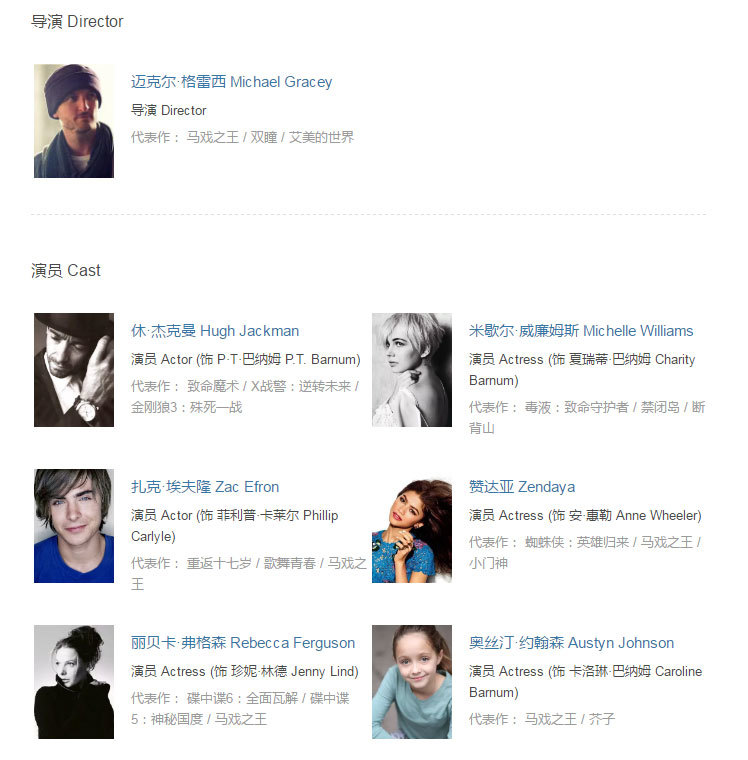Click Zac Efron's blue-shirt photo
This screenshot has width=748, height=760.
(x=74, y=526)
